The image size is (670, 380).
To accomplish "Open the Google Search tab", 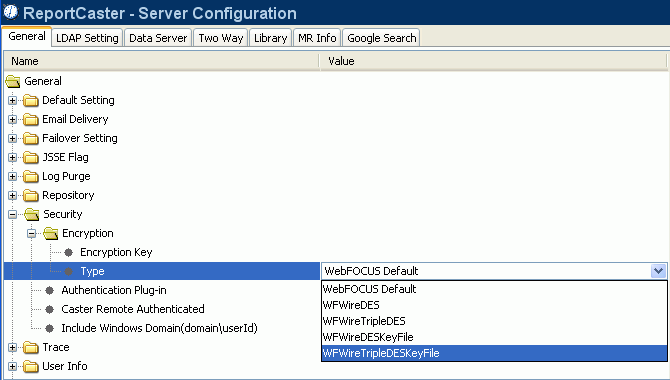I will pyautogui.click(x=382, y=38).
